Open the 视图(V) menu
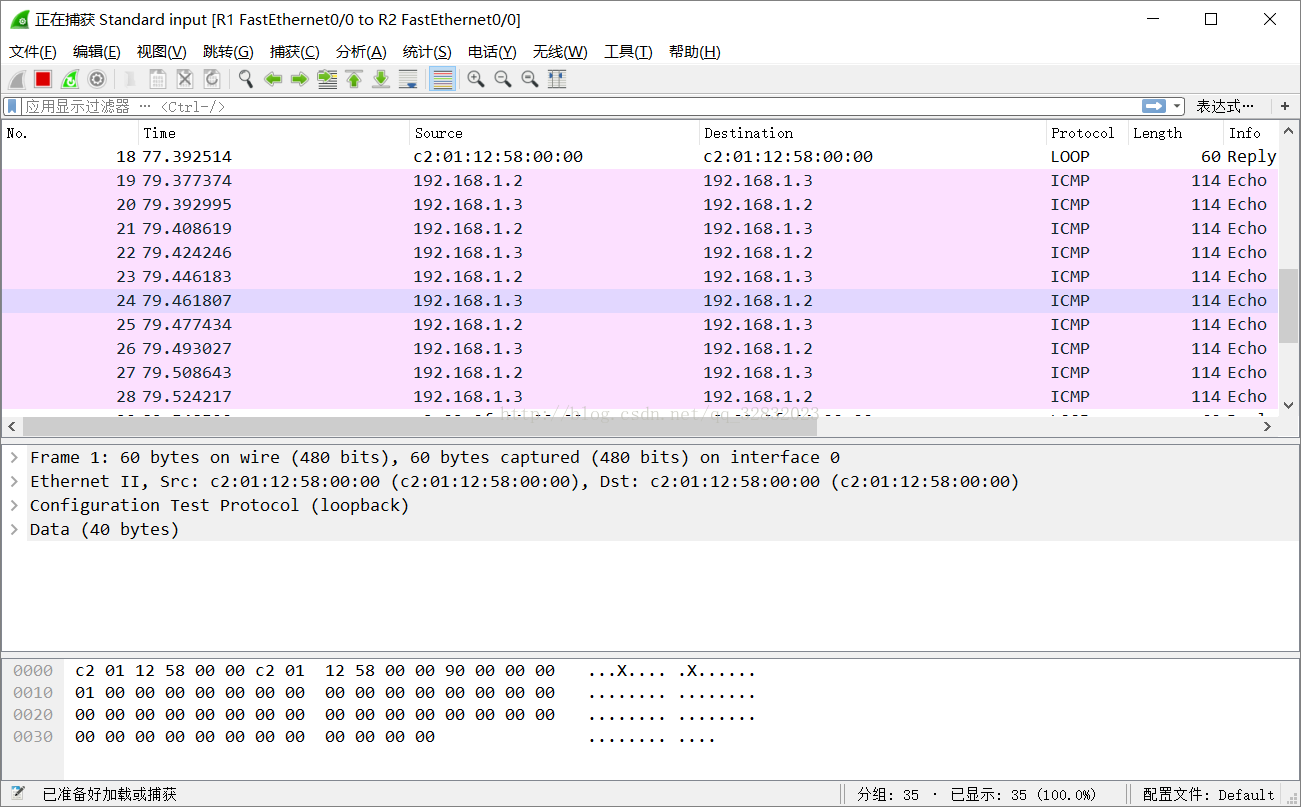This screenshot has width=1301, height=807. (161, 52)
